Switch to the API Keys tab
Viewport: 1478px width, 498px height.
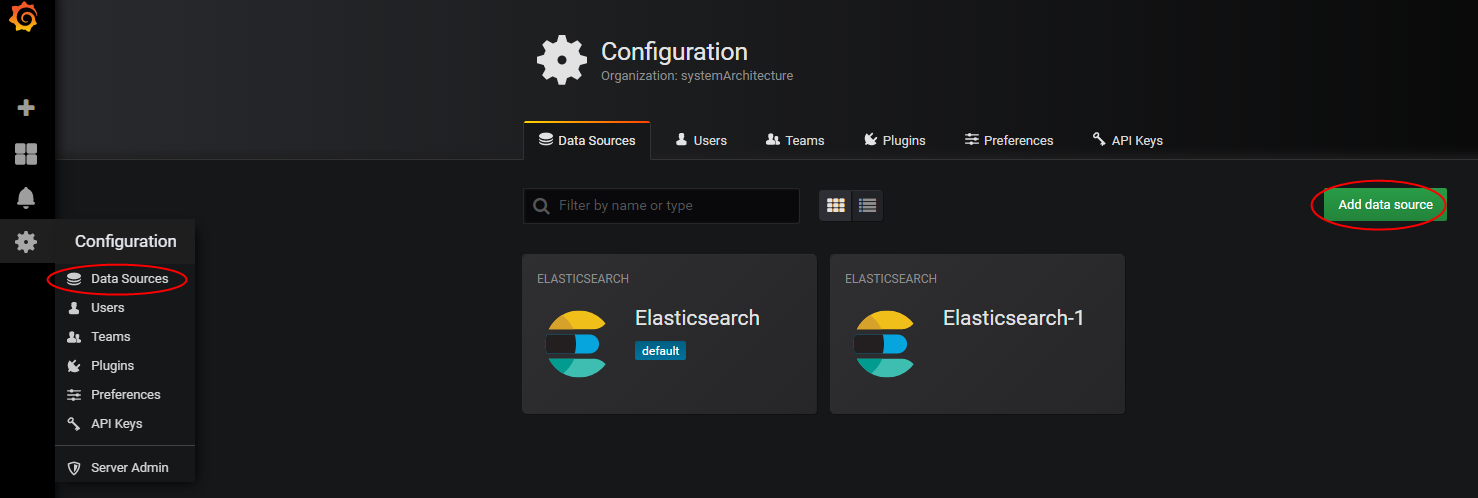tap(1127, 140)
